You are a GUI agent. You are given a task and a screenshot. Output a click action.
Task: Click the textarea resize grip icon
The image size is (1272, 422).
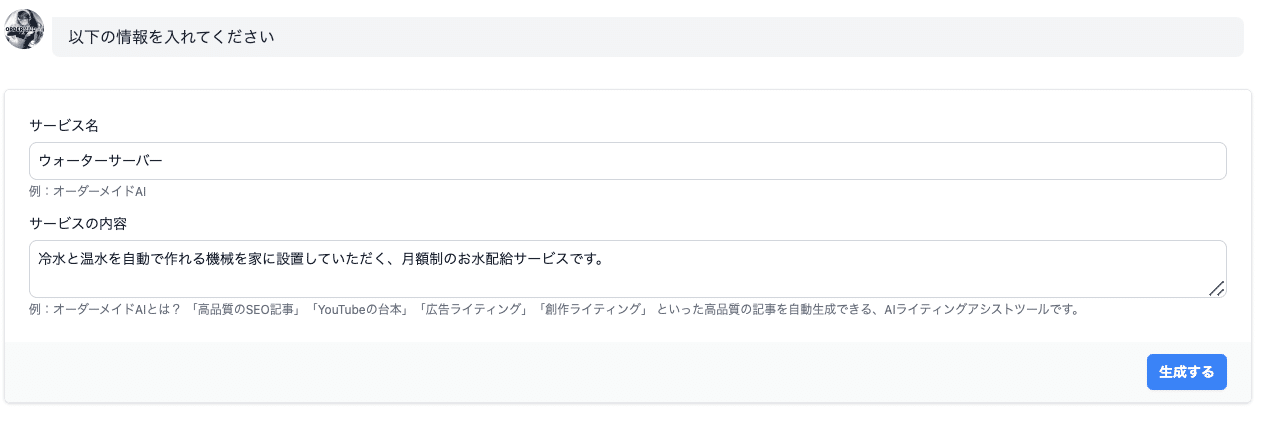click(1216, 288)
